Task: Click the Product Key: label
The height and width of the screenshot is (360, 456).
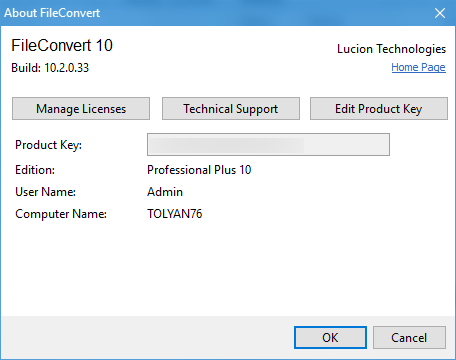Action: tap(48, 145)
